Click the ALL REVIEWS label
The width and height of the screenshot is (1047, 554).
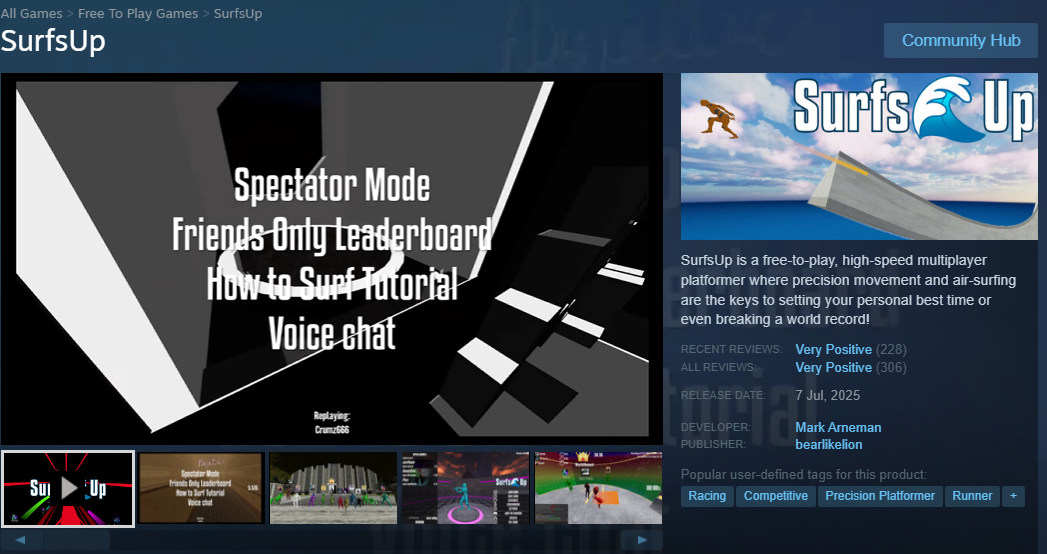click(x=718, y=368)
